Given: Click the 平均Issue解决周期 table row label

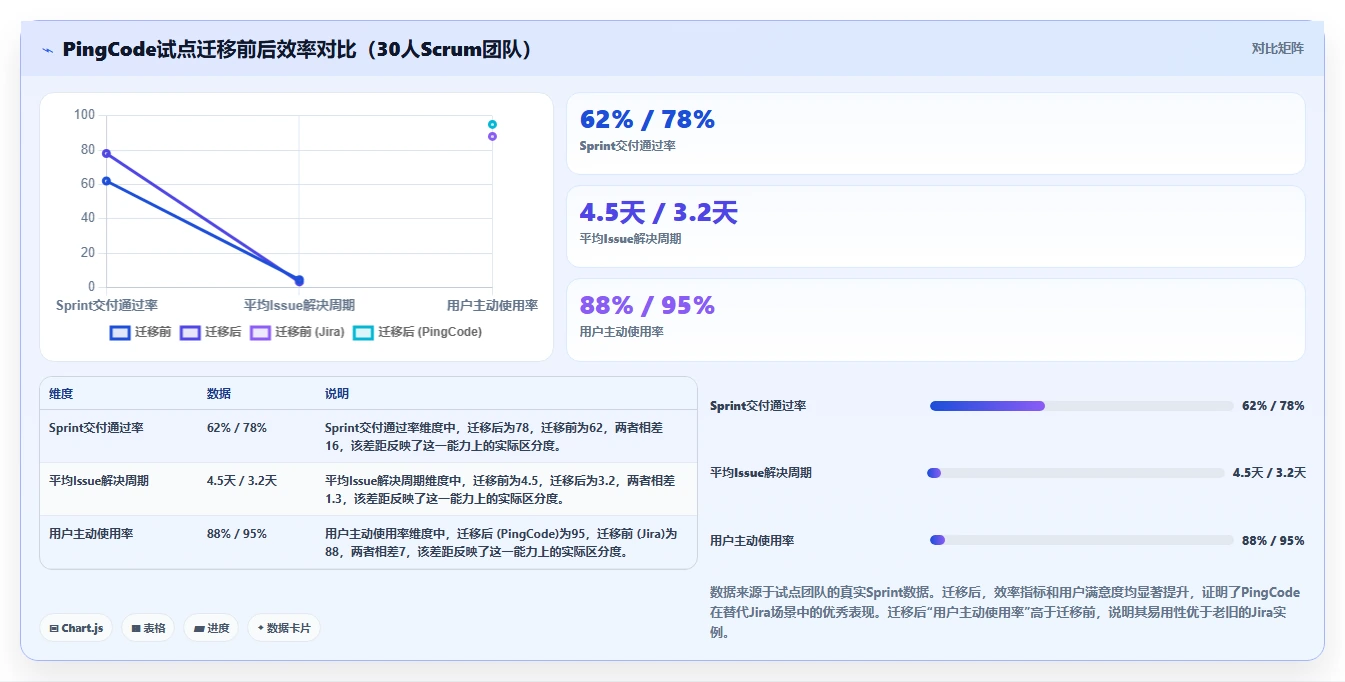Looking at the screenshot, I should click(99, 481).
